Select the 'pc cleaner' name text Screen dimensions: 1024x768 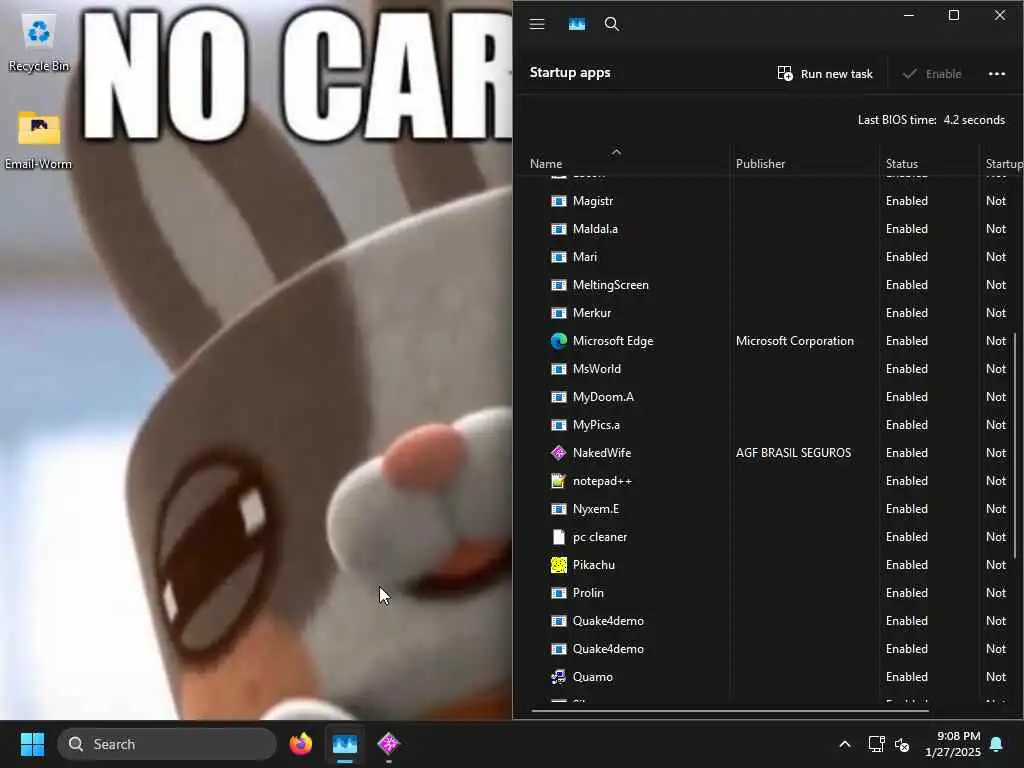coord(600,537)
